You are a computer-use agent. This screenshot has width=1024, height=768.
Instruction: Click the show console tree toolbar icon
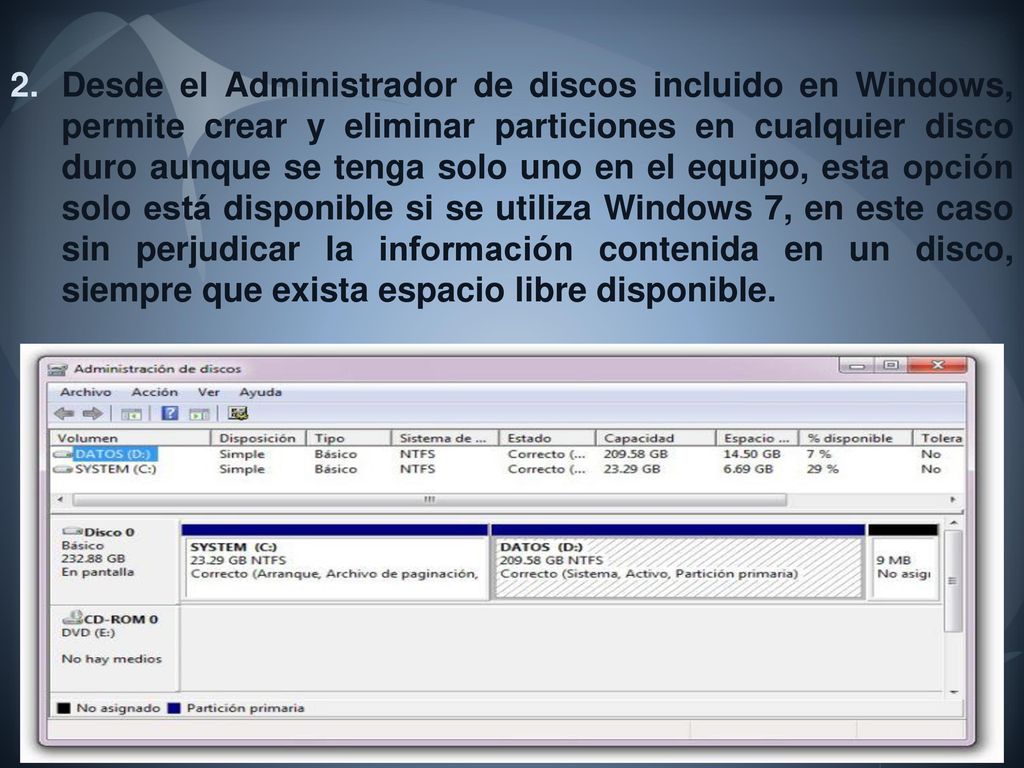[x=131, y=413]
